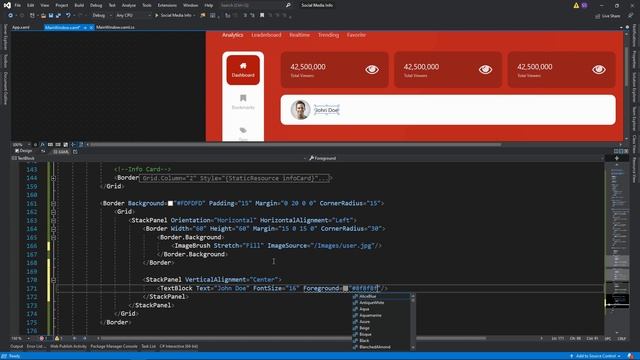Screen dimensions: 640x360
Task: Open the code editor zoom dropdown
Action: tap(21, 339)
